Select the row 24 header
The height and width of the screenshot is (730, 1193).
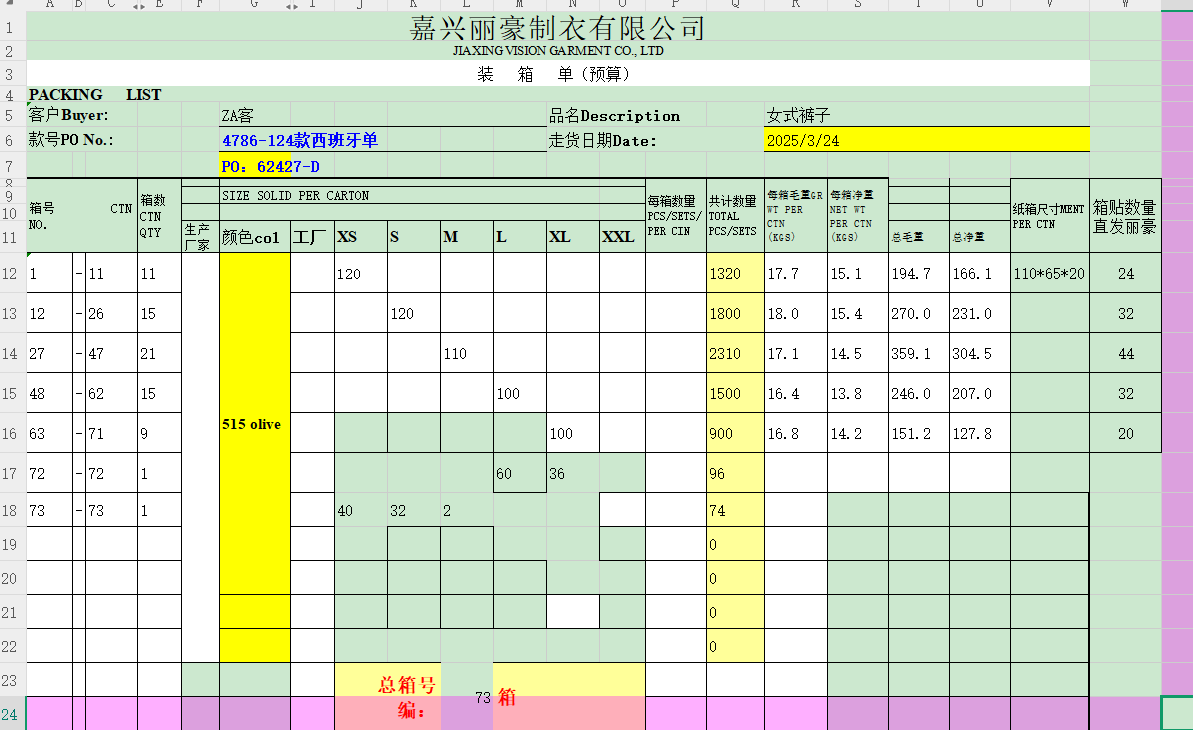pyautogui.click(x=12, y=713)
